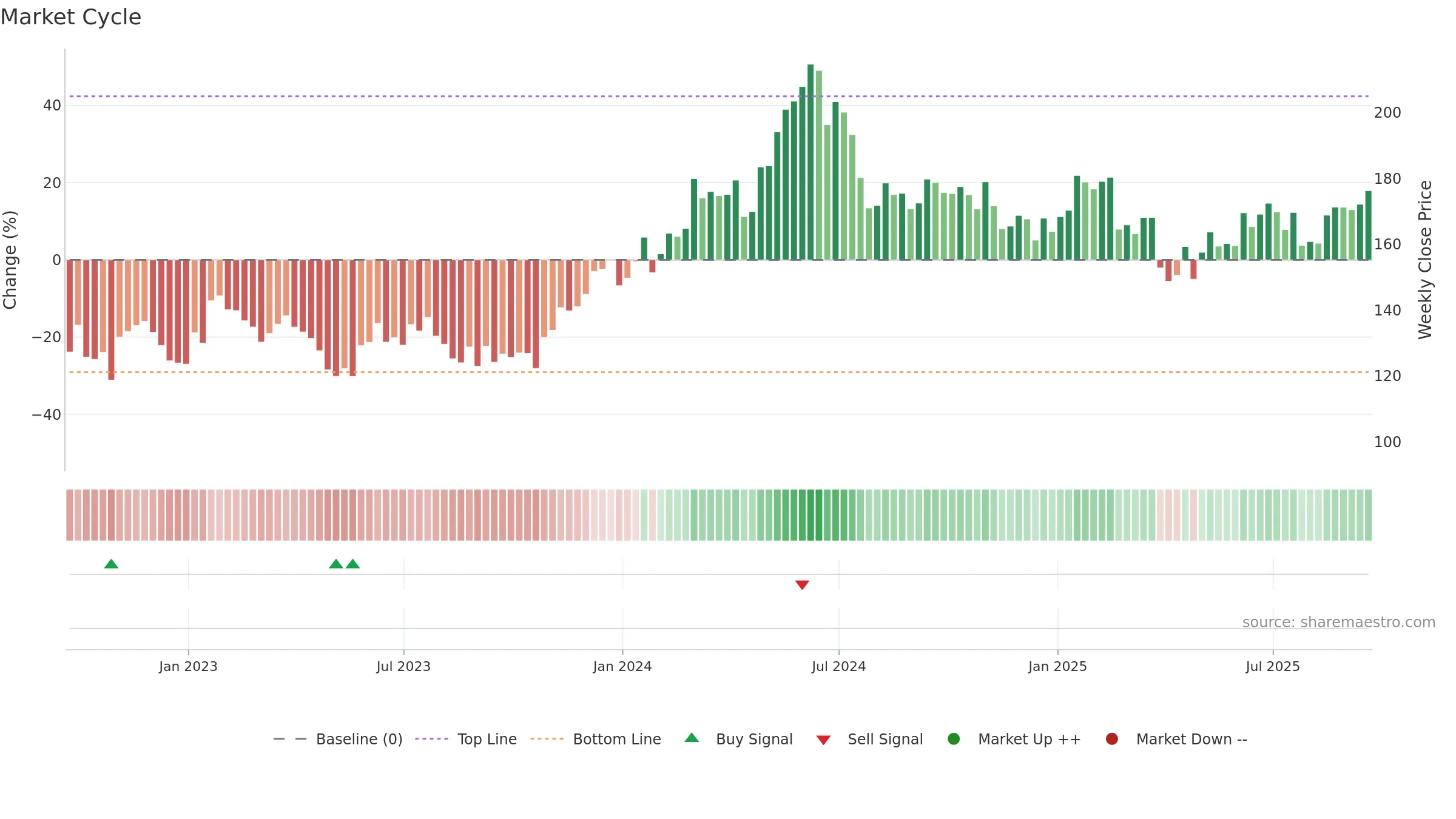This screenshot has height=819, width=1456.
Task: Click the 200 tick on the right axis
Action: coord(1388,113)
